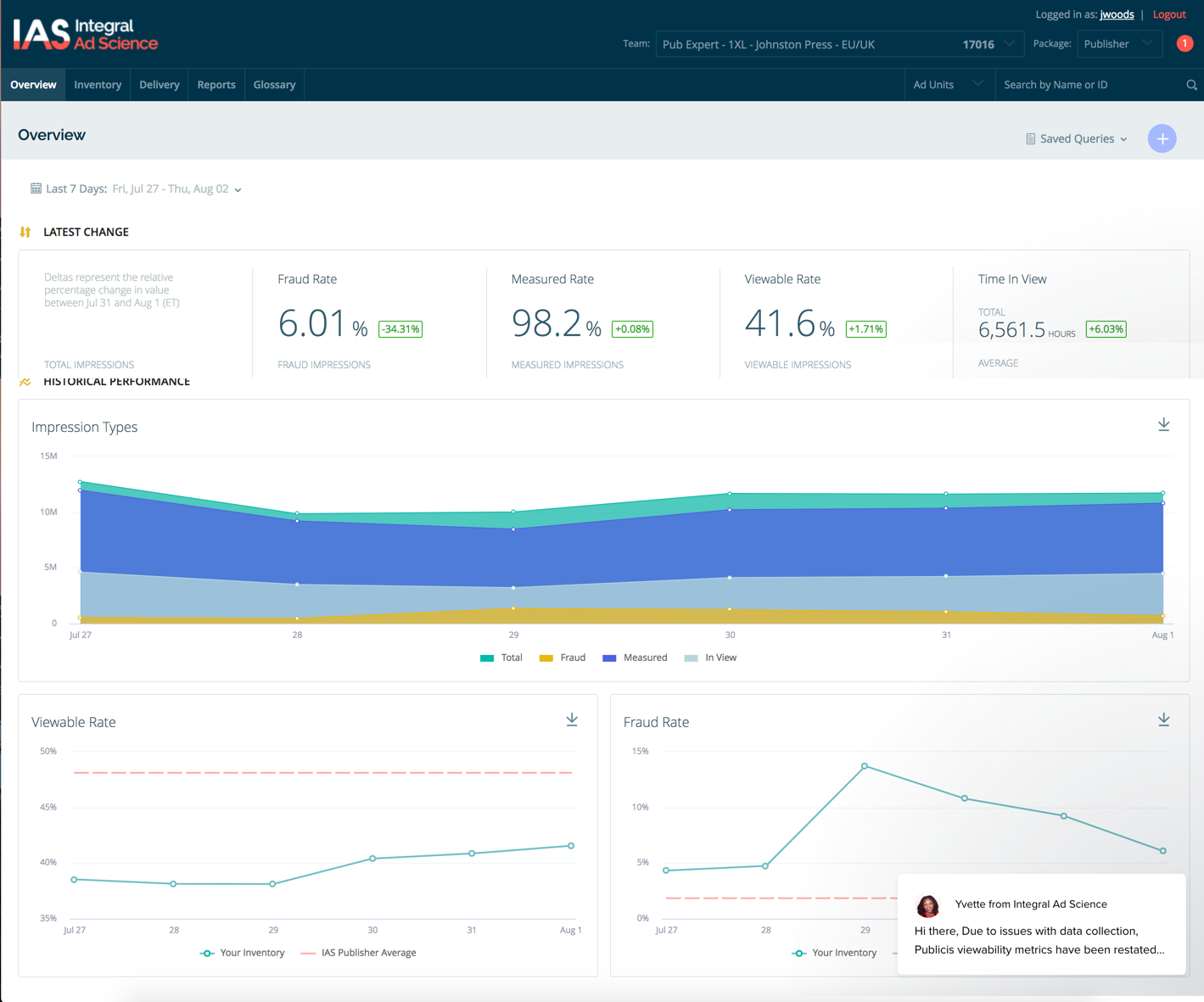Click the blue plus add button
This screenshot has width=1204, height=1002.
click(x=1162, y=138)
